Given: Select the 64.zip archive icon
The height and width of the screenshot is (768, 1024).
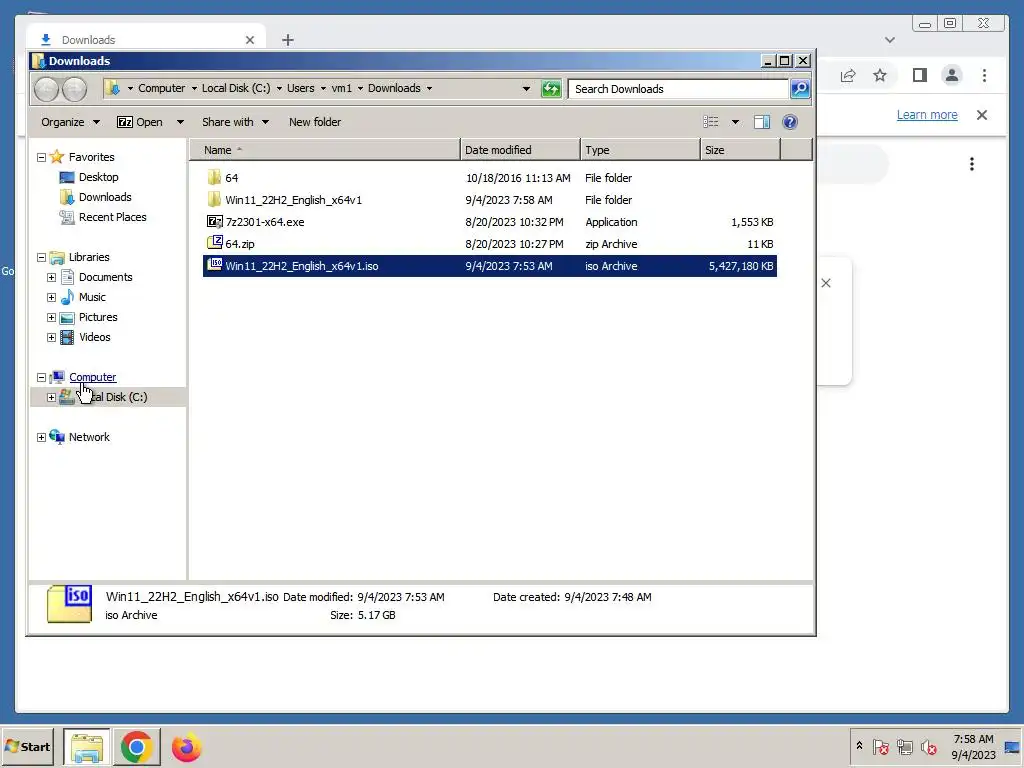Looking at the screenshot, I should 214,243.
